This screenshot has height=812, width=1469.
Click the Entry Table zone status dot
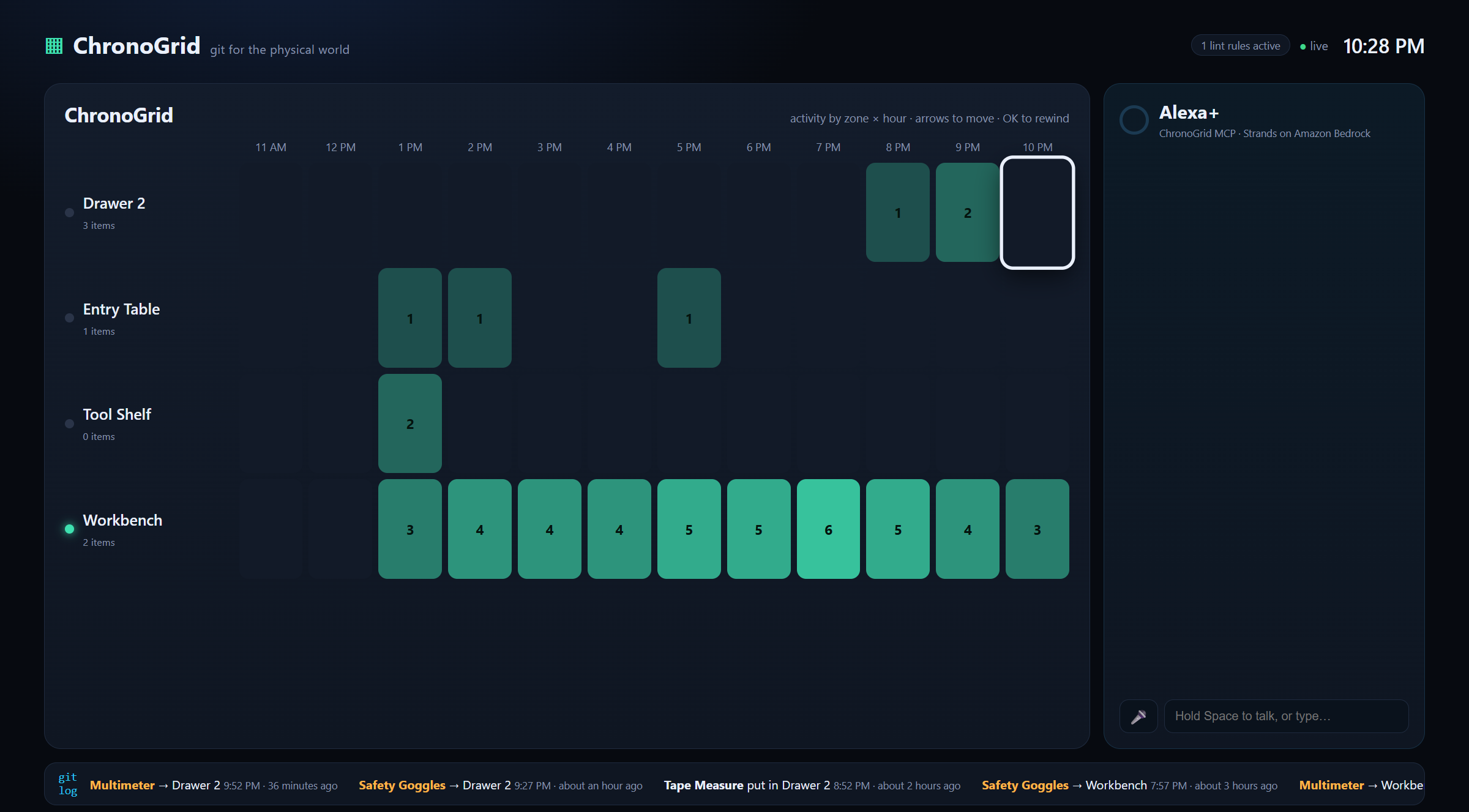pos(69,318)
